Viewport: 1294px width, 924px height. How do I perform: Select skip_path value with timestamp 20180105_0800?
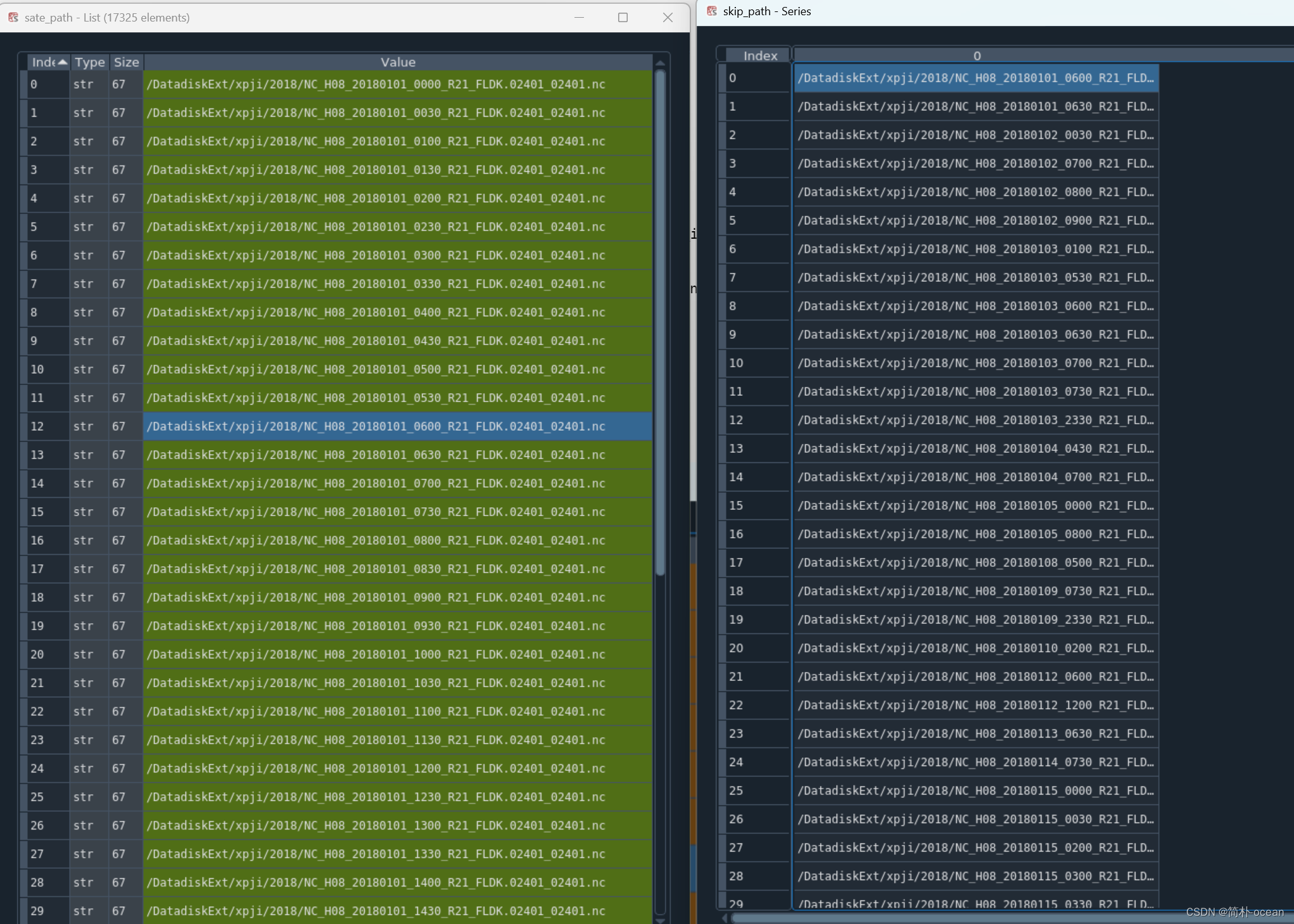click(976, 534)
